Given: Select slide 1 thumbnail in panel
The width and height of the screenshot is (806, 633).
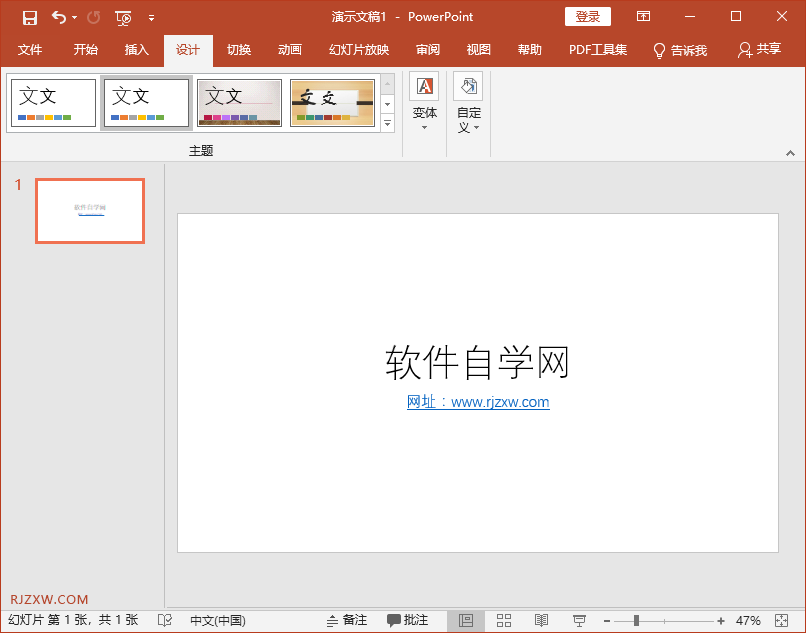Looking at the screenshot, I should 89,210.
